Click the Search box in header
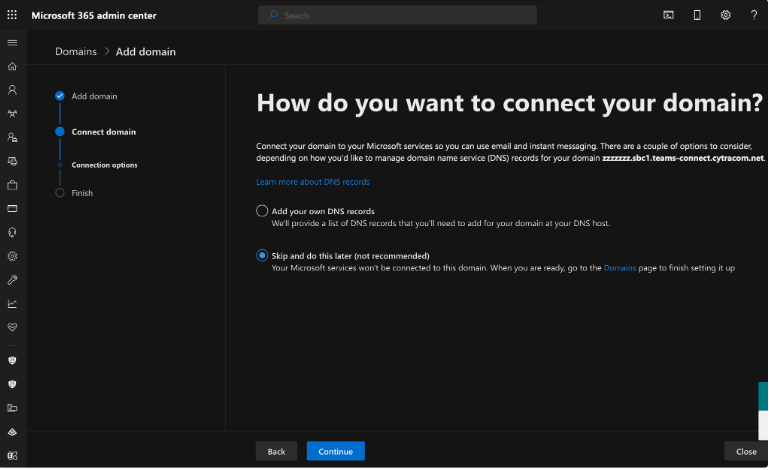This screenshot has height=470, width=769. (397, 15)
